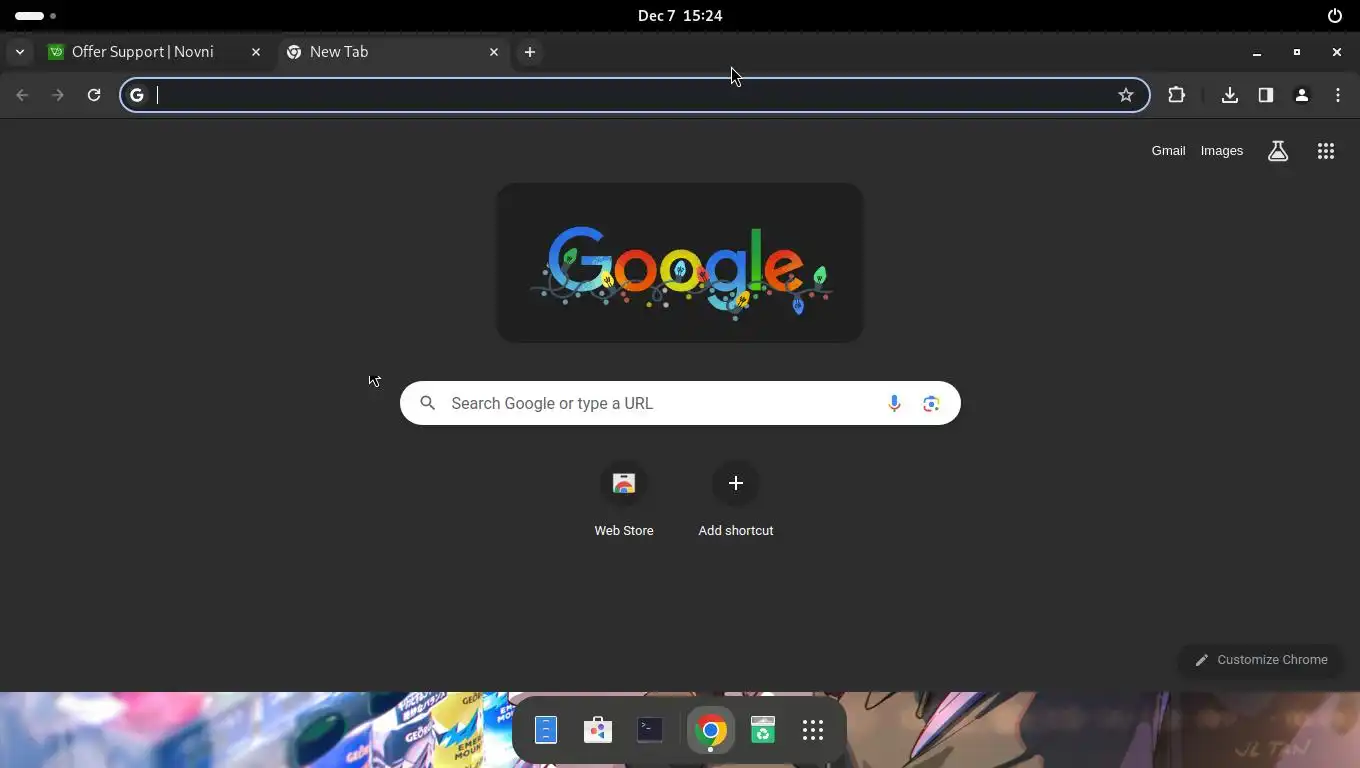Open the Extensions puzzle icon
This screenshot has width=1360, height=768.
(x=1176, y=95)
